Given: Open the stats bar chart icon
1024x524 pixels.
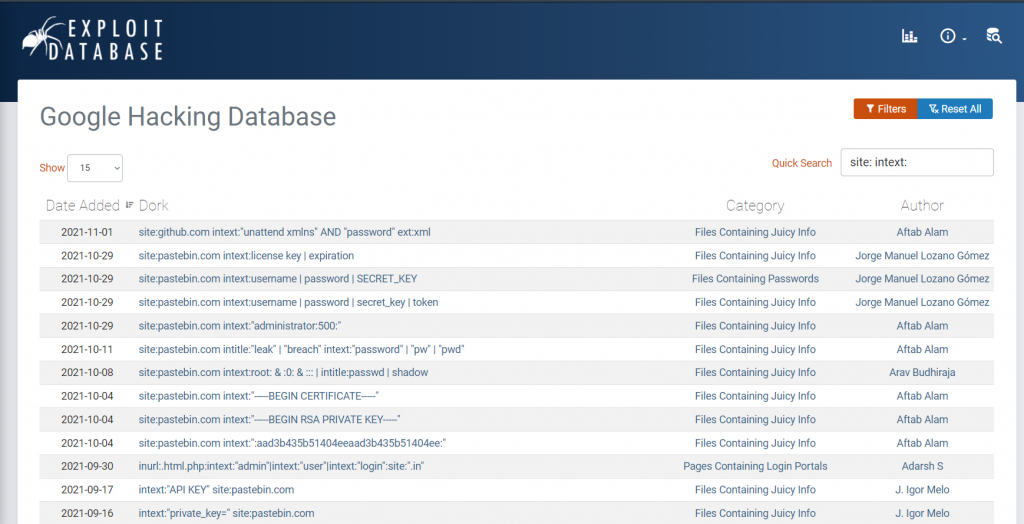Looking at the screenshot, I should (909, 36).
